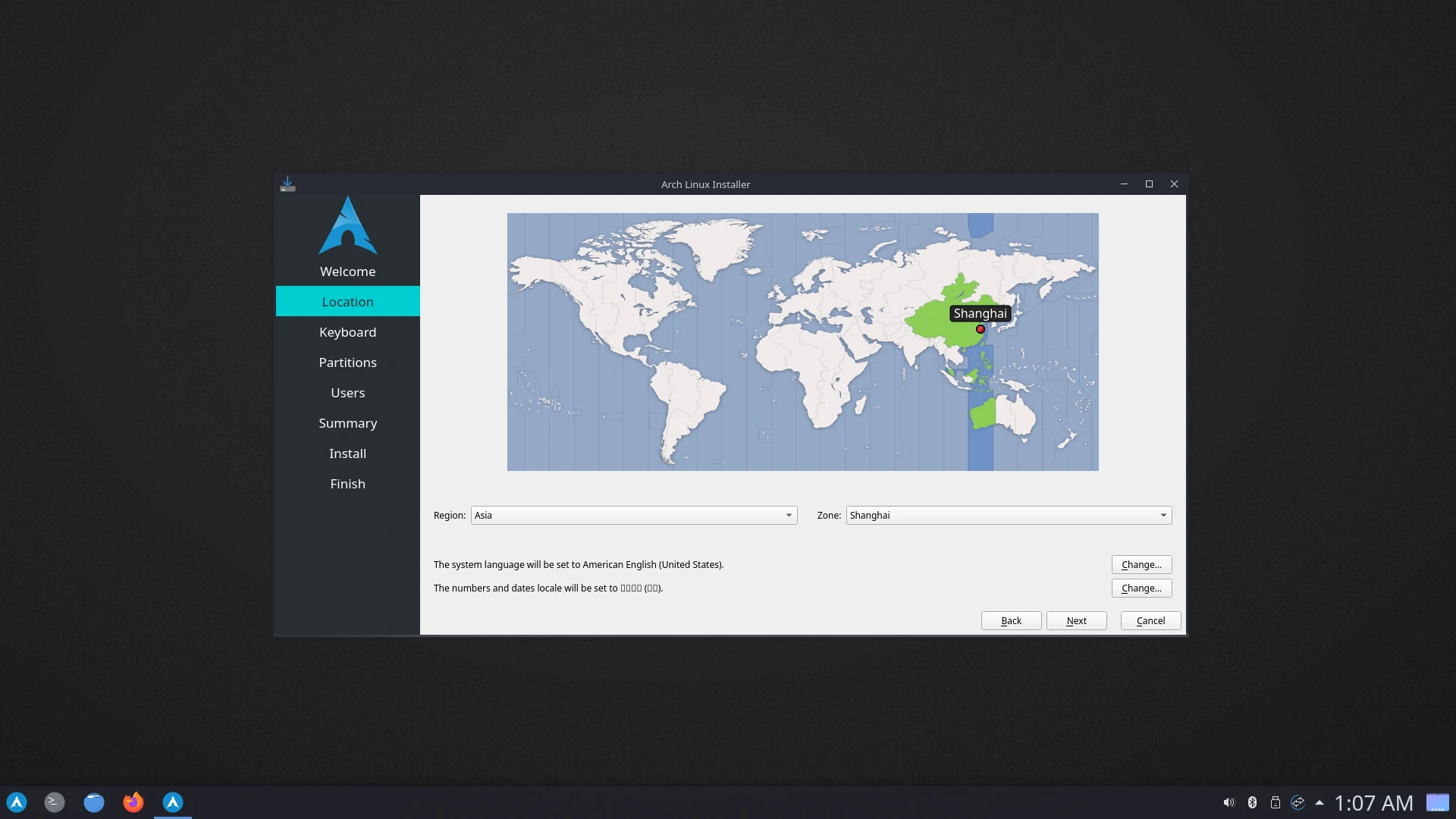
Task: Cancel the Arch Linux installation
Action: 1150,621
